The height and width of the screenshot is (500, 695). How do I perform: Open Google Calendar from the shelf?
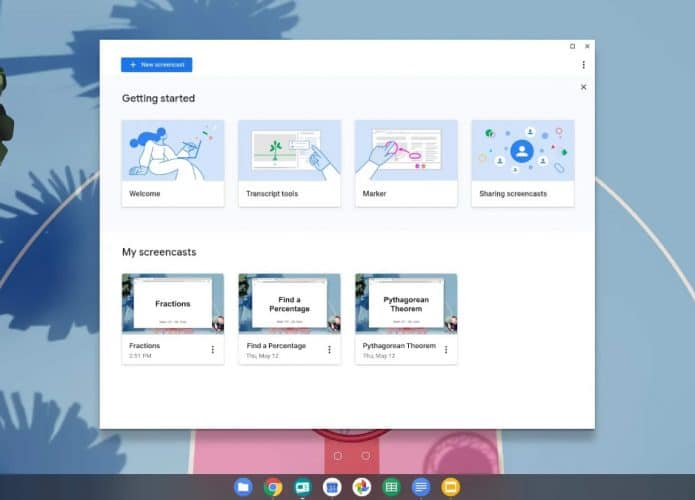[x=332, y=487]
